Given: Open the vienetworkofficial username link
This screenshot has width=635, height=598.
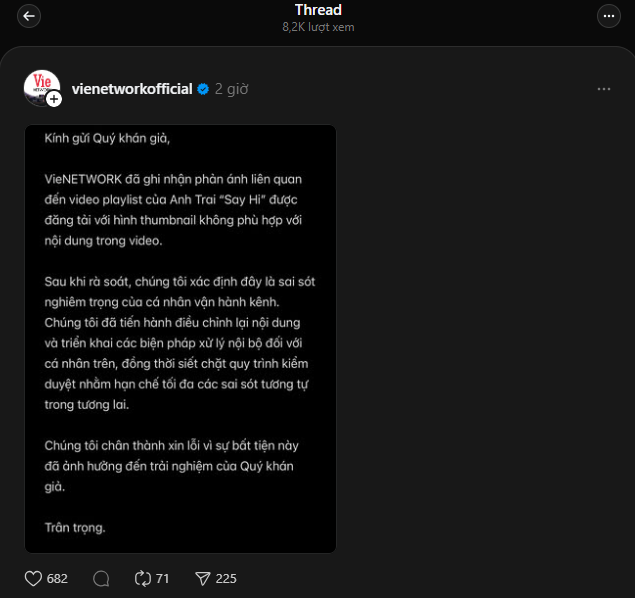Looking at the screenshot, I should coord(132,89).
